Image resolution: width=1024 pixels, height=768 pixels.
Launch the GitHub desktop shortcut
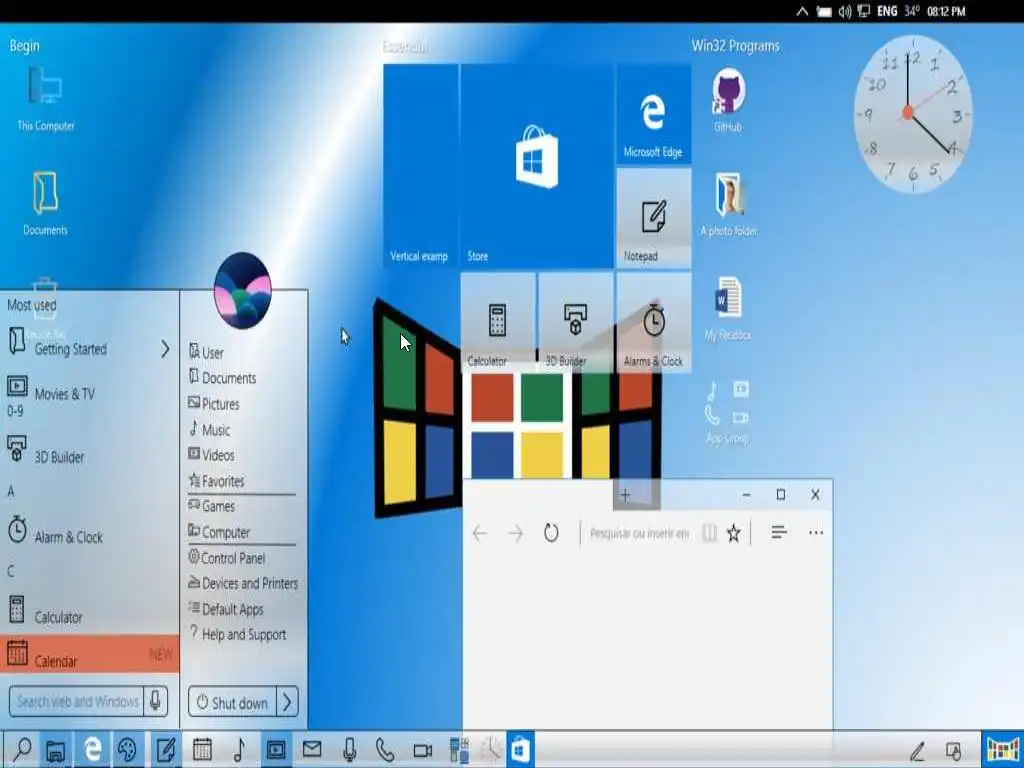click(728, 100)
